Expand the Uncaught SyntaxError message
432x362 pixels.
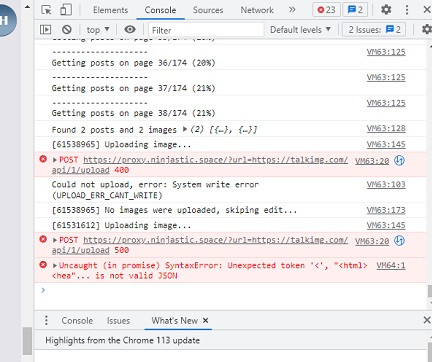point(55,266)
